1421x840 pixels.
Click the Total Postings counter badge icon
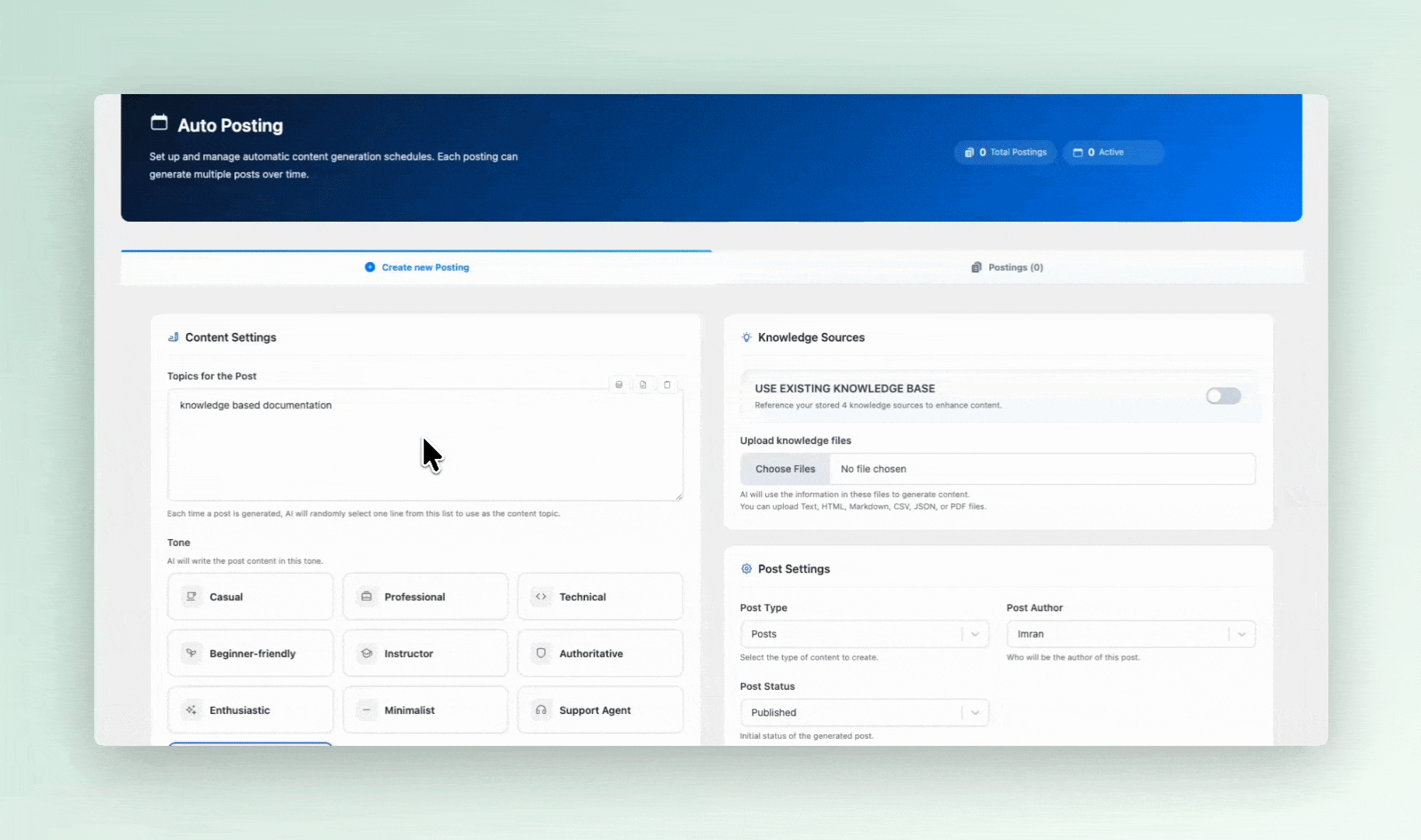[968, 152]
